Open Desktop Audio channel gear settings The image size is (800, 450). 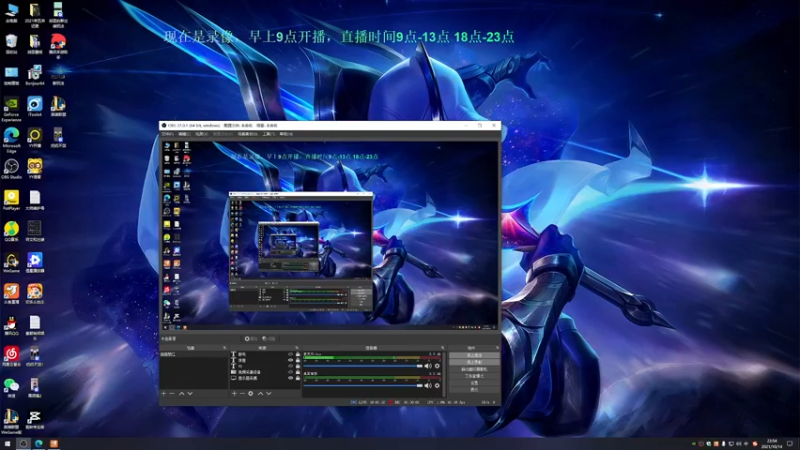tap(437, 386)
